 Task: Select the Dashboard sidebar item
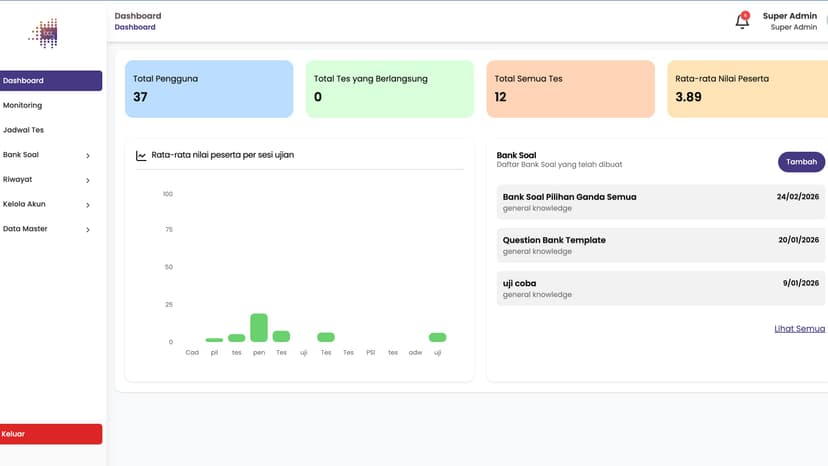coord(51,81)
